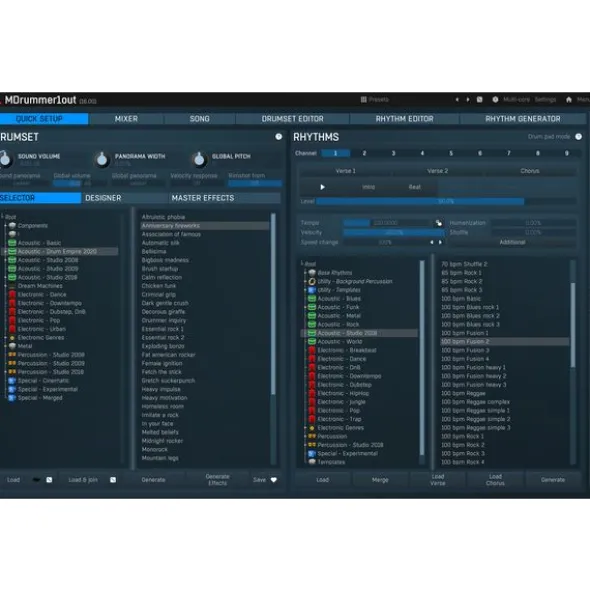This screenshot has width=590, height=591.
Task: Click the drum icon of Acoustic - Basic drumset
Action: point(12,243)
